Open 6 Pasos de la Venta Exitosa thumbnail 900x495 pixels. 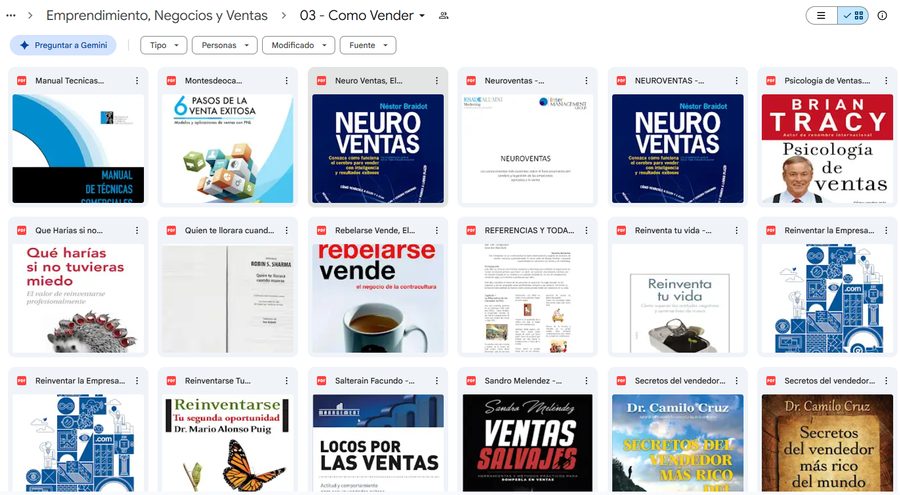[x=228, y=148]
